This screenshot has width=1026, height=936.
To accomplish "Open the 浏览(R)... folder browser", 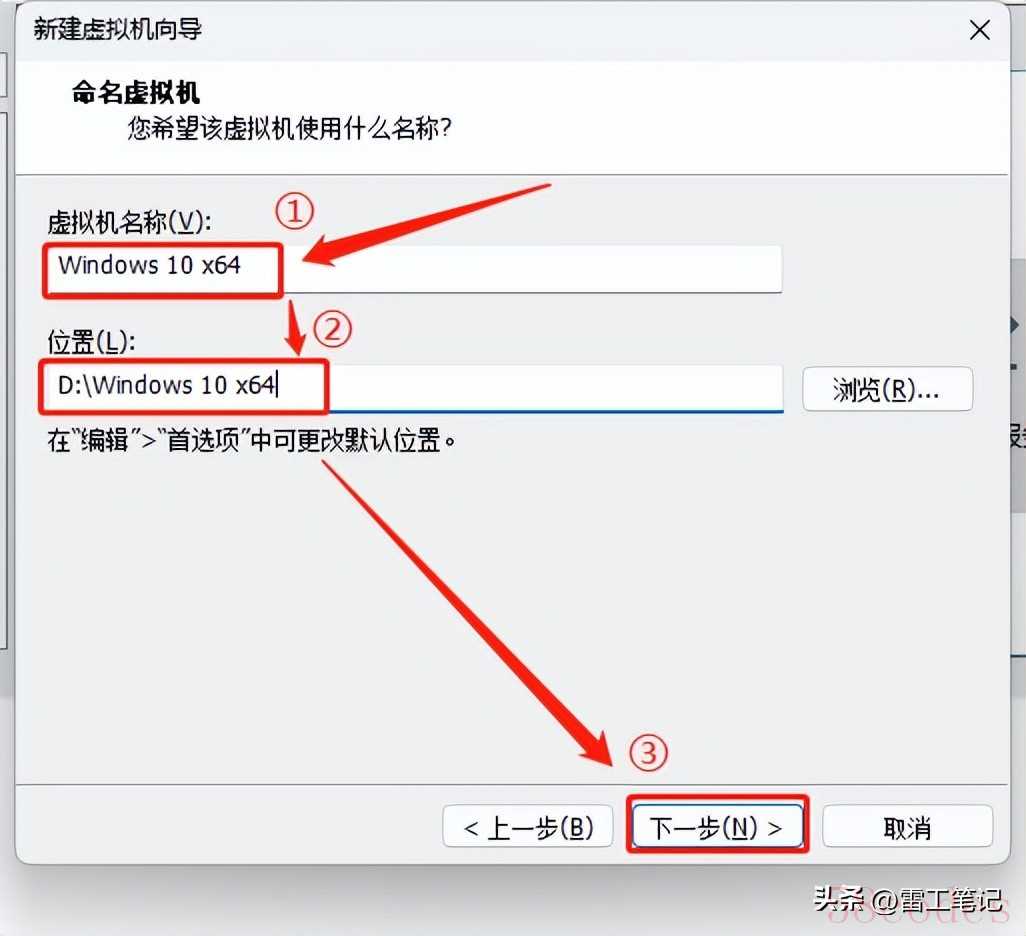I will pyautogui.click(x=887, y=389).
